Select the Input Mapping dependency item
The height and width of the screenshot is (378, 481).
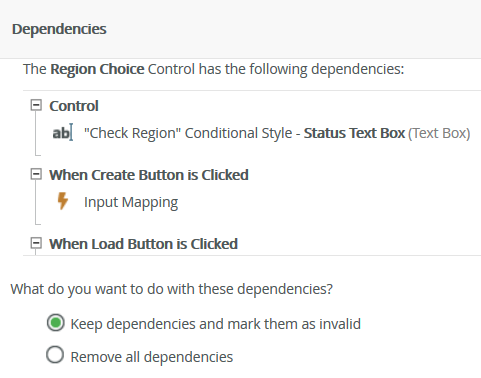coord(131,202)
